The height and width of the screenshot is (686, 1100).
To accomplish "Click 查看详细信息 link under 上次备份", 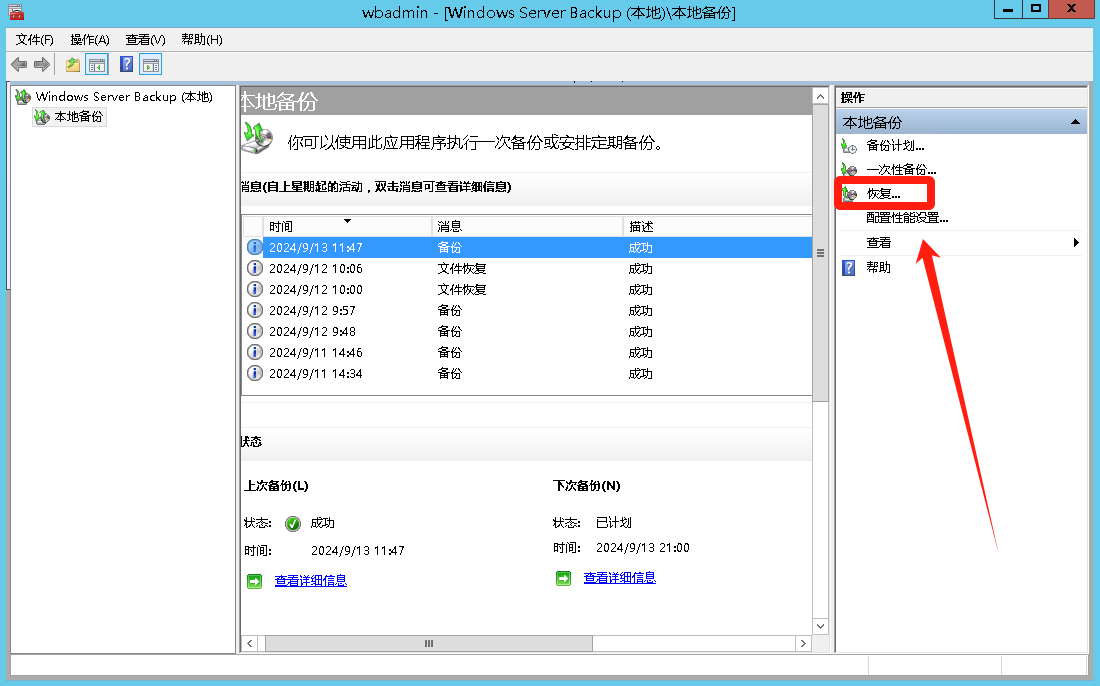I will (x=310, y=580).
